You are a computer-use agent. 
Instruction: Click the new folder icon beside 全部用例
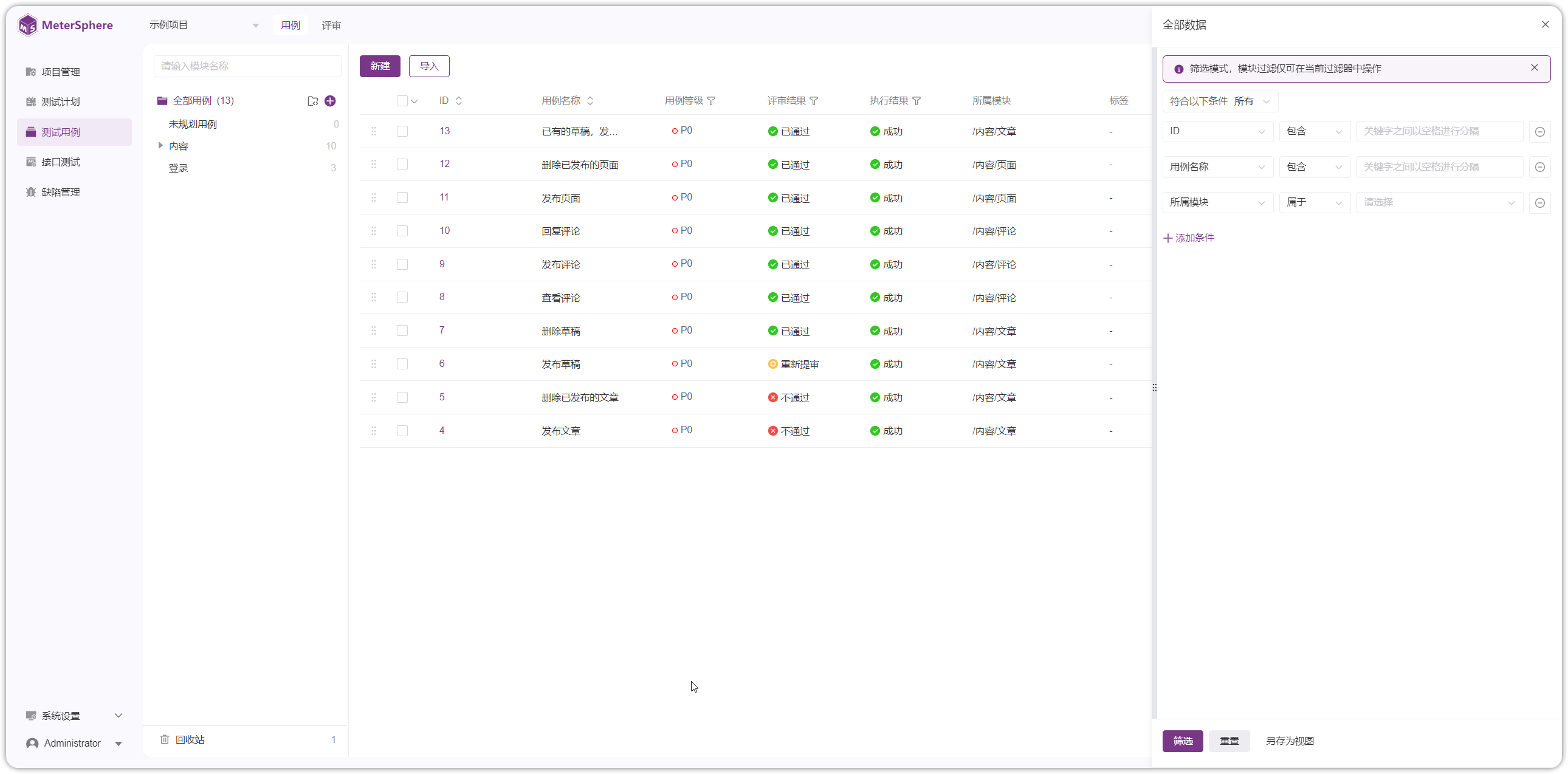click(x=313, y=101)
